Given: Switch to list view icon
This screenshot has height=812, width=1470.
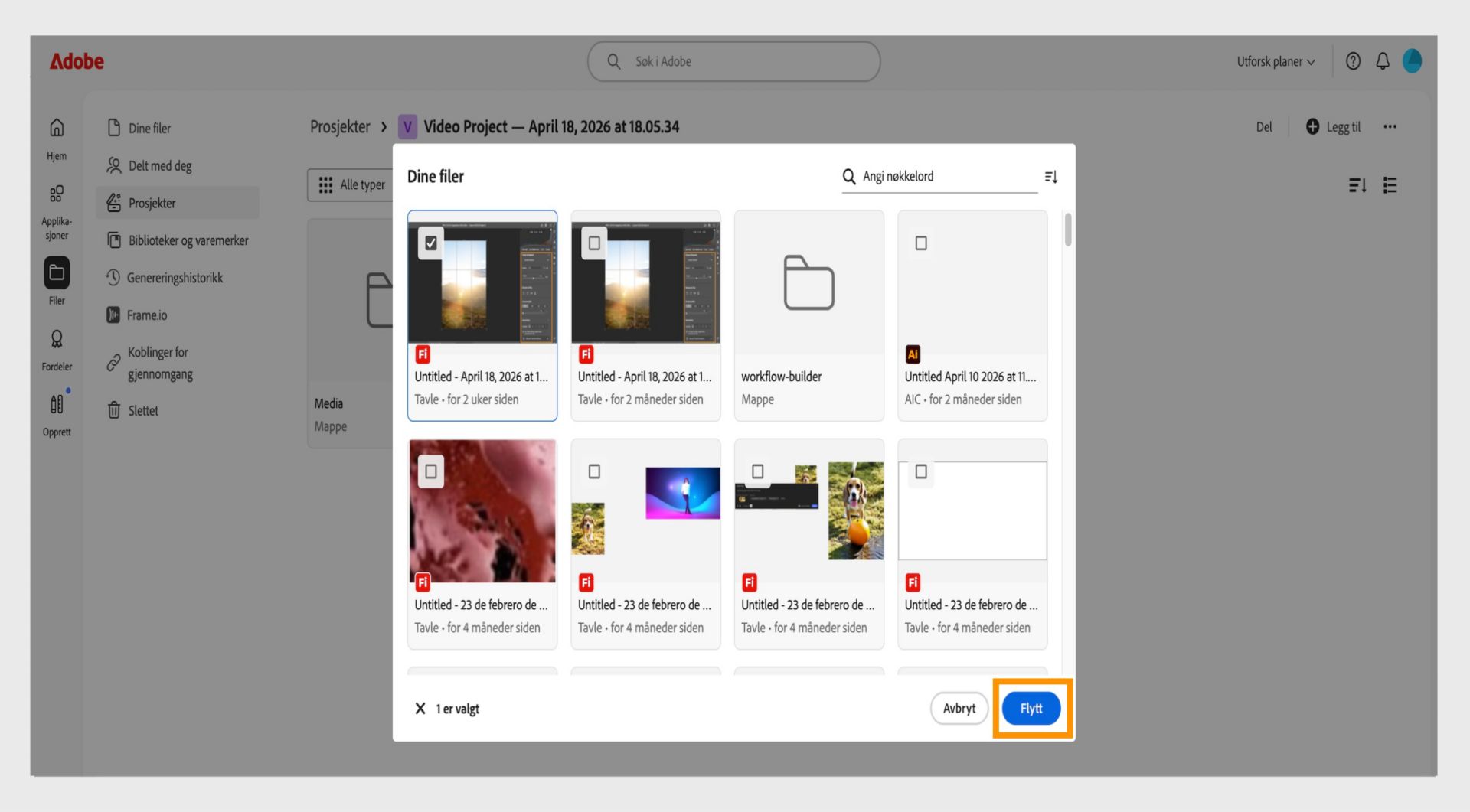Looking at the screenshot, I should point(1390,185).
